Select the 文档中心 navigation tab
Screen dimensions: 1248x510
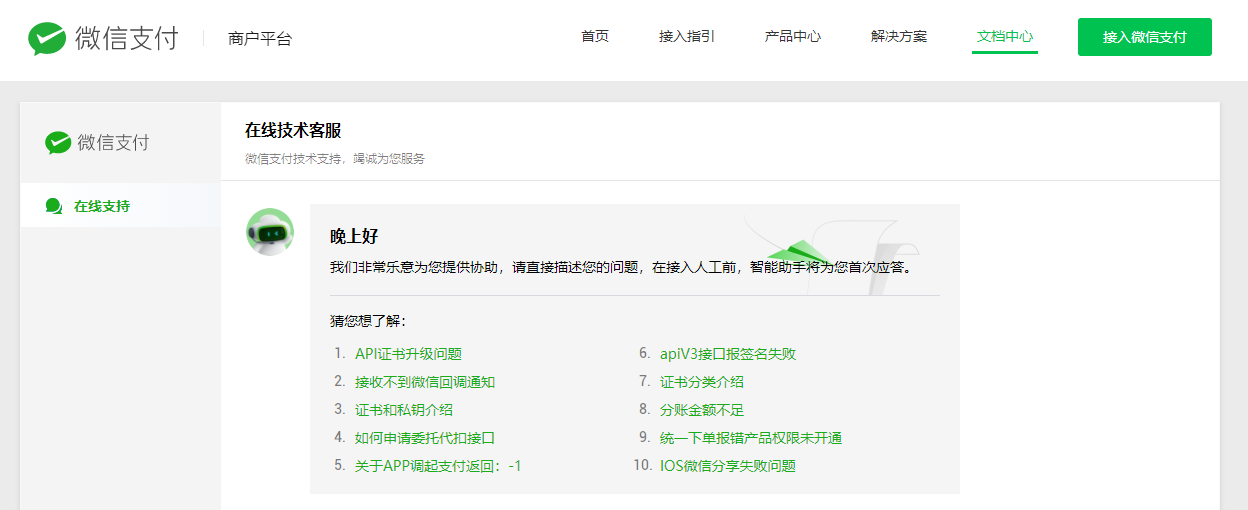tap(1005, 36)
